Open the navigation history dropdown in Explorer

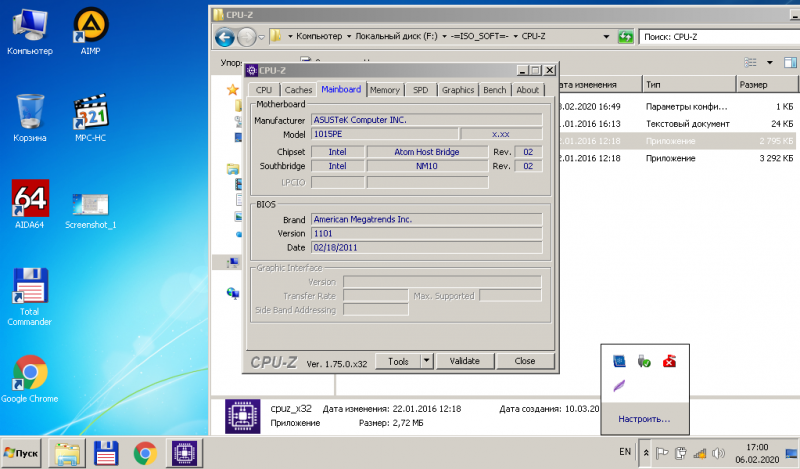point(261,37)
